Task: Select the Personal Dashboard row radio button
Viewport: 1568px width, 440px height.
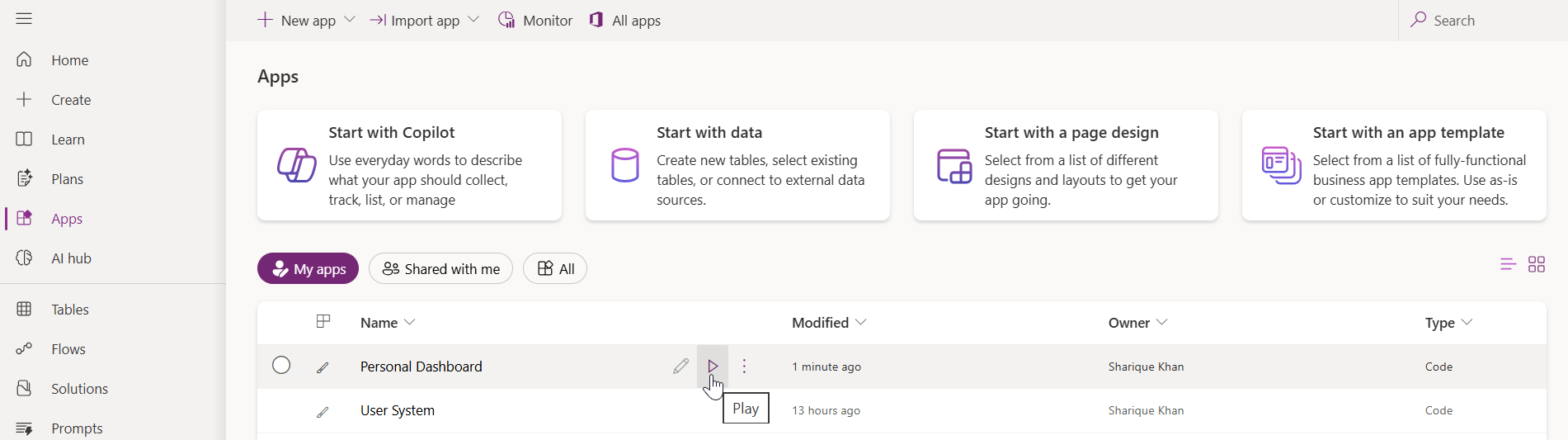Action: click(x=281, y=365)
